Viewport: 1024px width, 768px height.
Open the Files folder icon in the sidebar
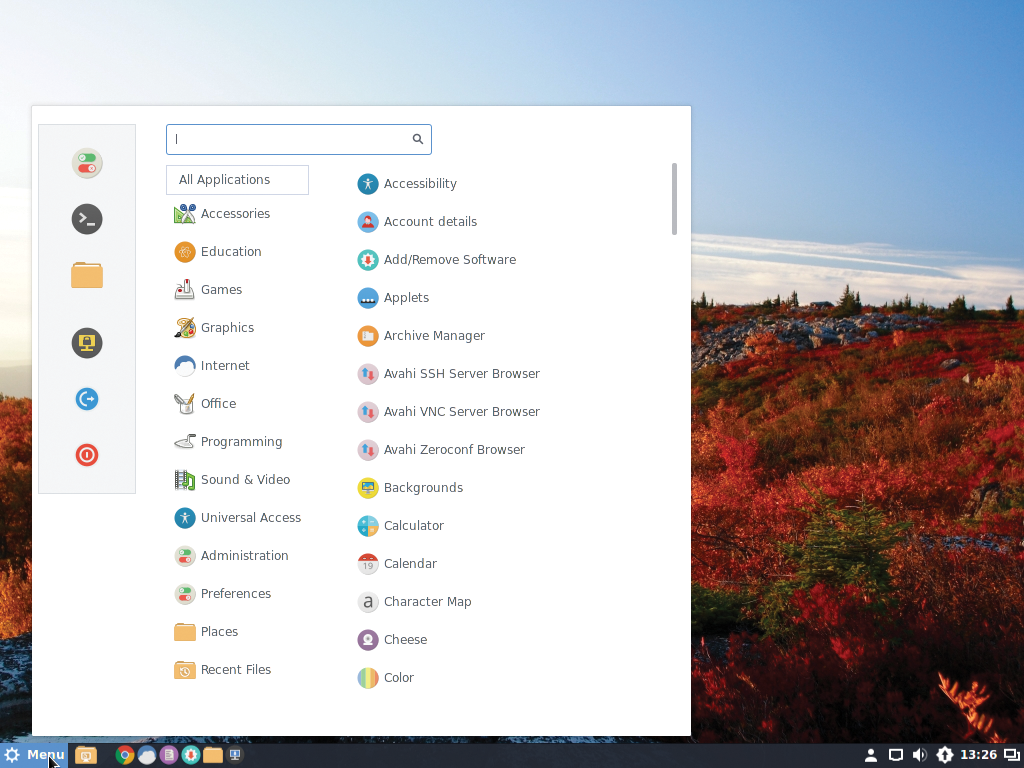click(87, 275)
